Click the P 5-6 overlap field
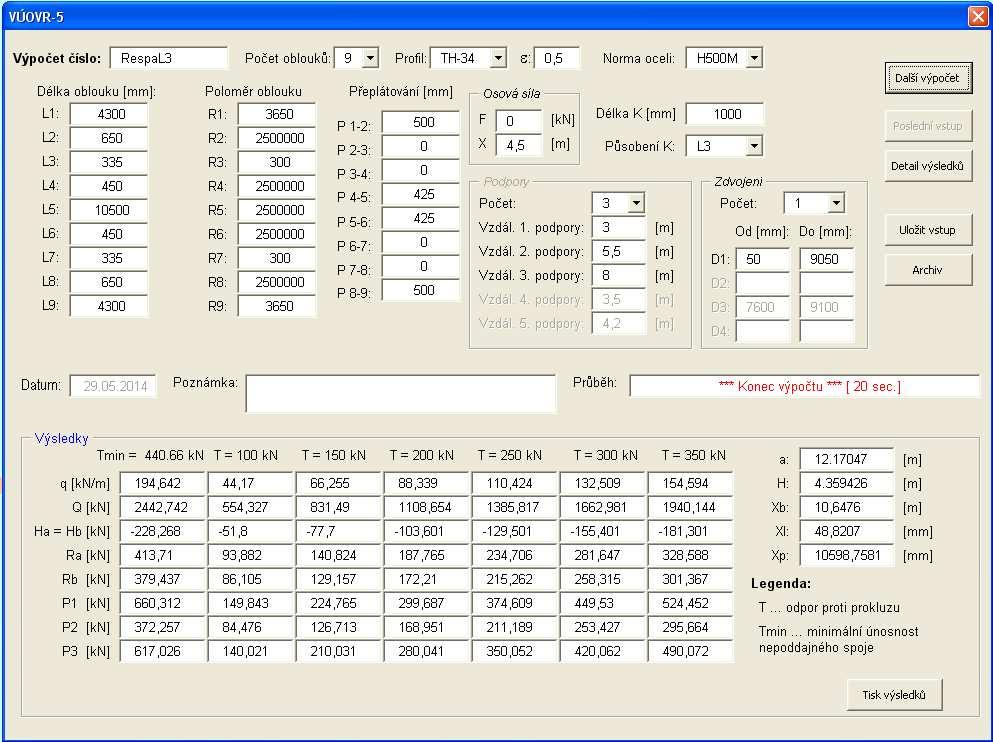The height and width of the screenshot is (742, 993). (x=421, y=218)
